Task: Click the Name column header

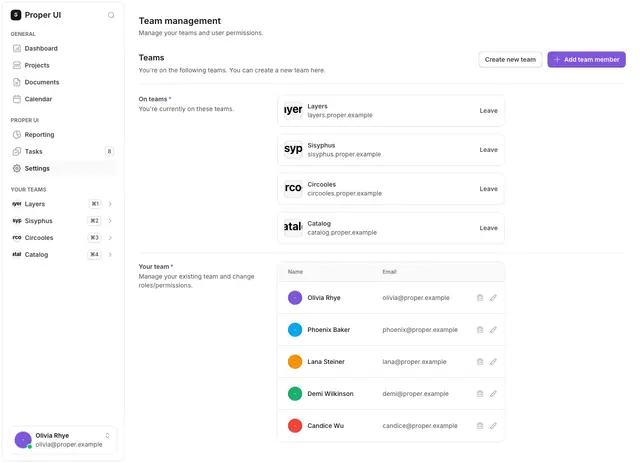Action: pos(295,272)
